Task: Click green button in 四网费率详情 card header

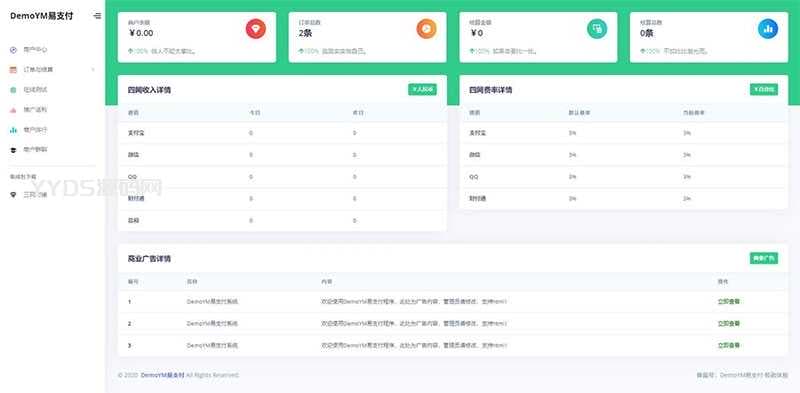Action: (x=764, y=89)
